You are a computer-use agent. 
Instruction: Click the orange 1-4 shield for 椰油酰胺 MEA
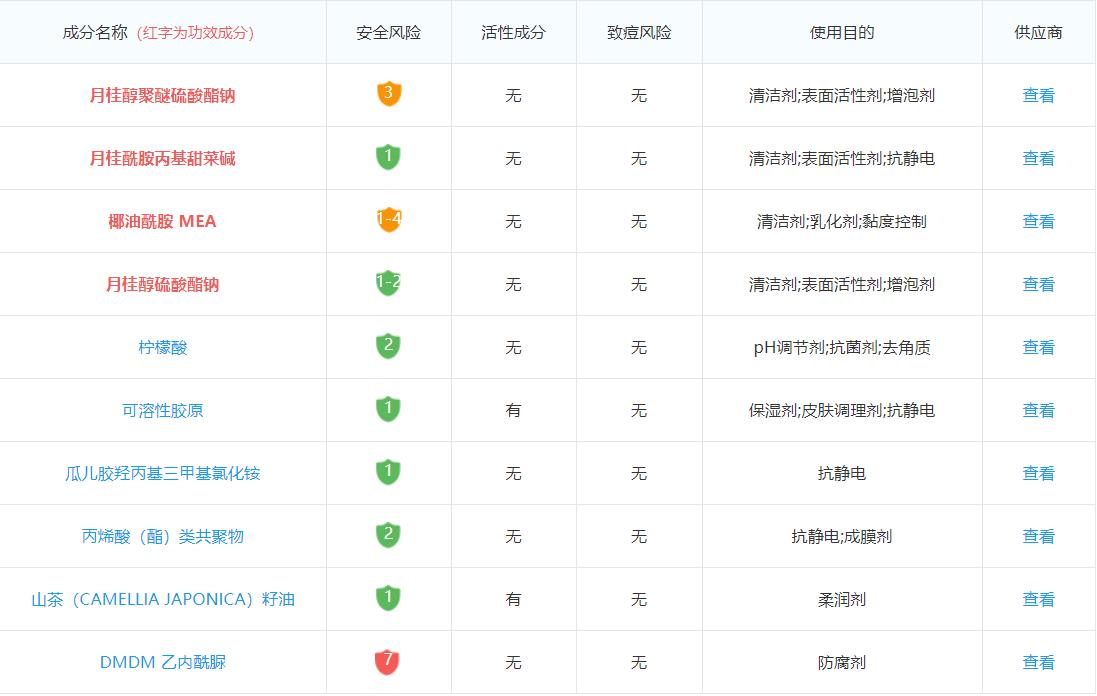click(x=389, y=220)
